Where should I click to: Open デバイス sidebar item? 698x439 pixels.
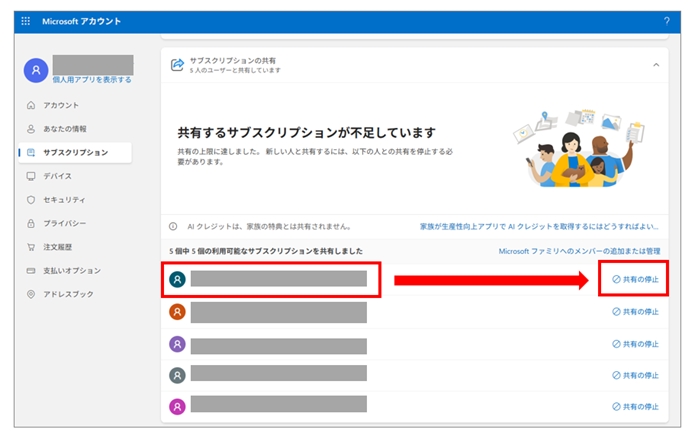click(x=57, y=176)
